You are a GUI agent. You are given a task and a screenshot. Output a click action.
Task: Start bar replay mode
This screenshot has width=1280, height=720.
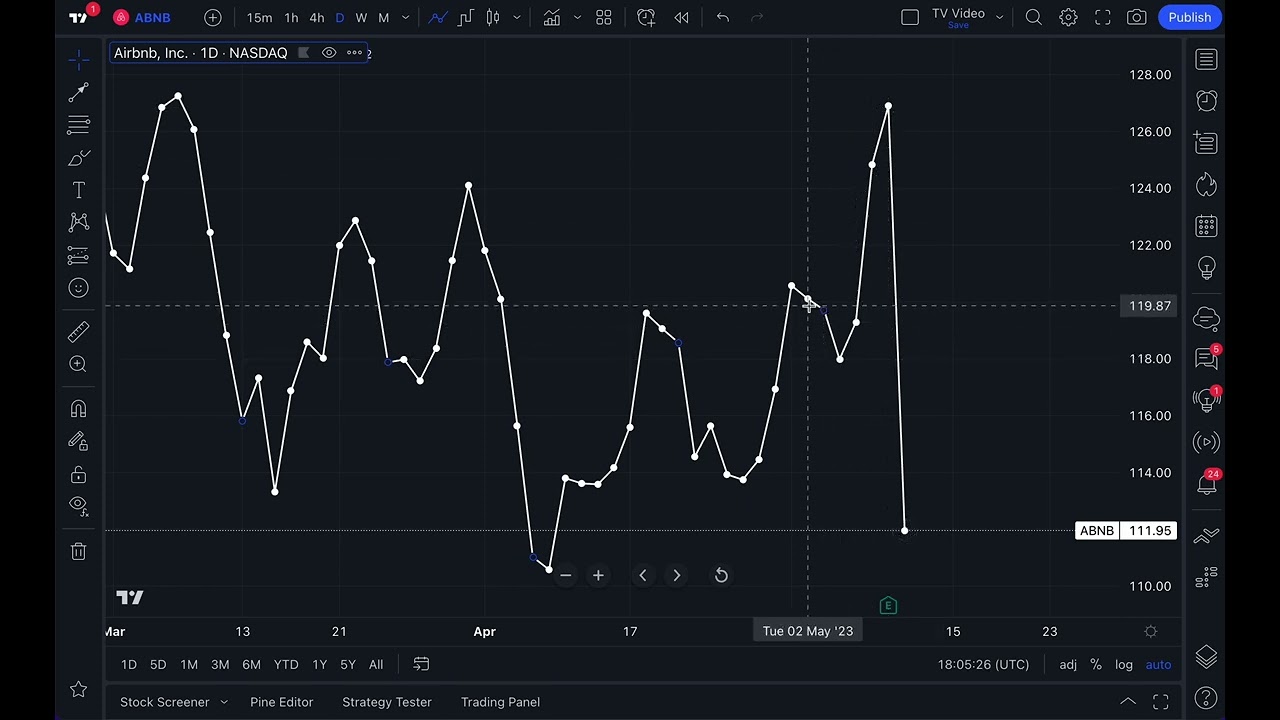(681, 17)
